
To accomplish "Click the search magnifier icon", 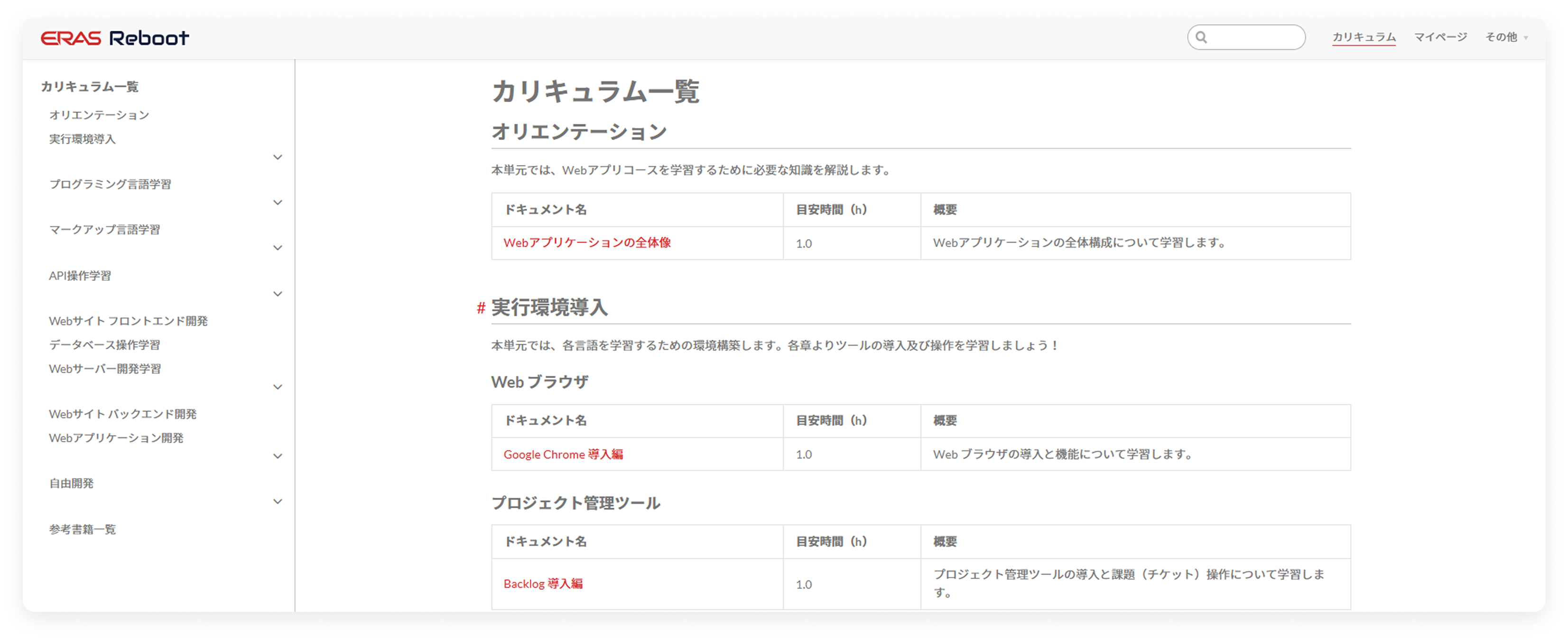I will [x=1201, y=37].
